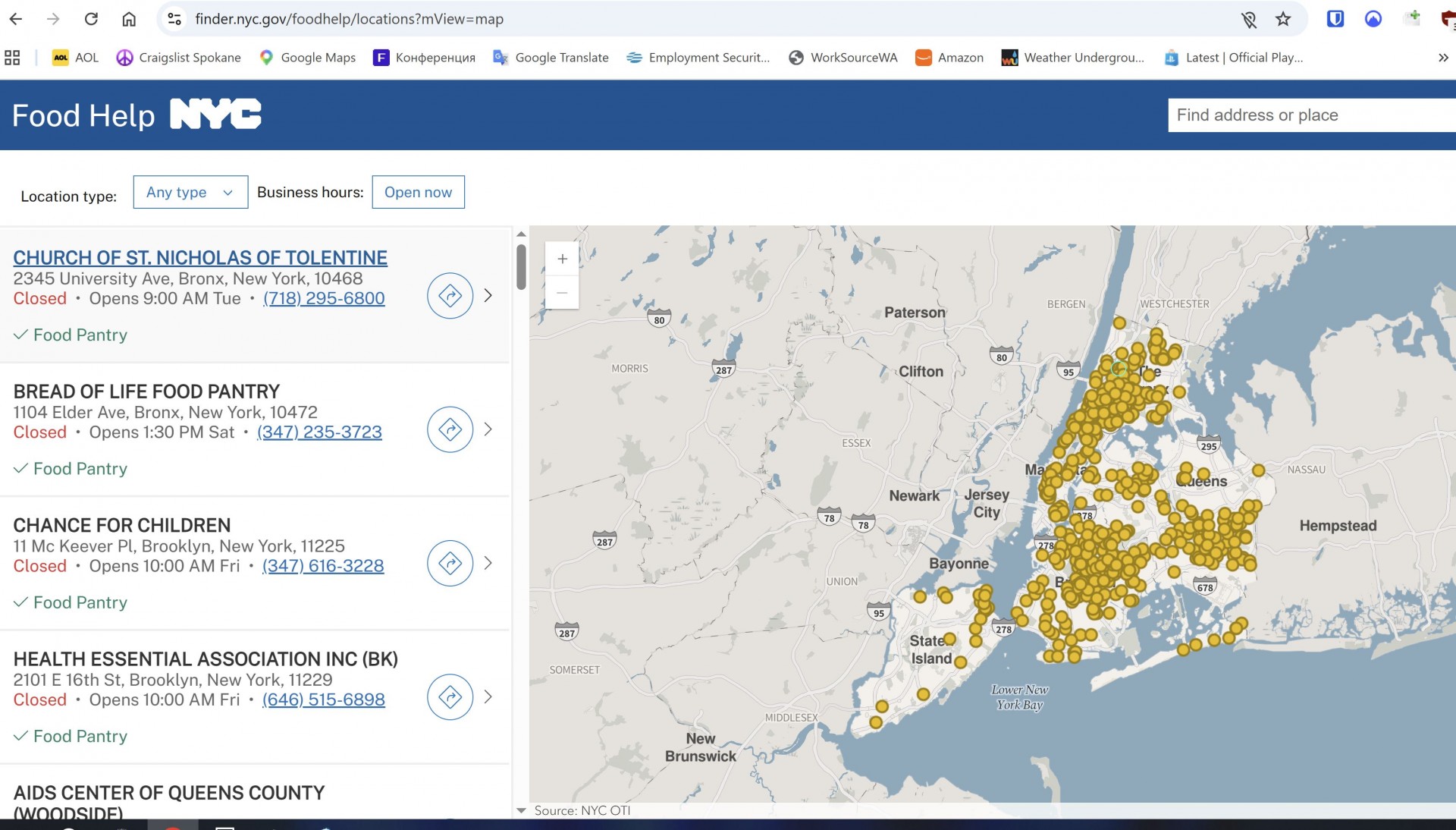The image size is (1456, 830).
Task: Open Bread of Life Food Pantry listing
Action: [x=146, y=391]
